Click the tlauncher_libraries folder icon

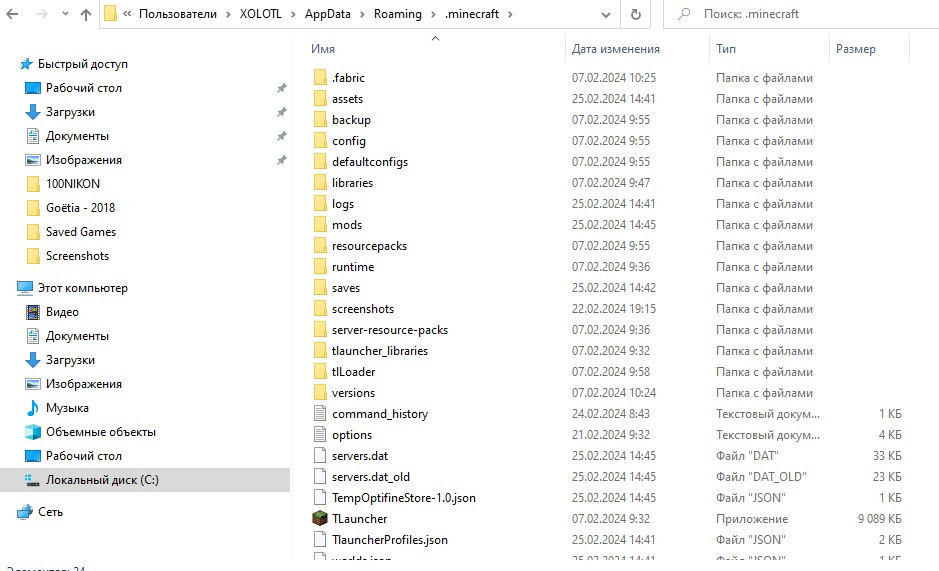tap(320, 351)
